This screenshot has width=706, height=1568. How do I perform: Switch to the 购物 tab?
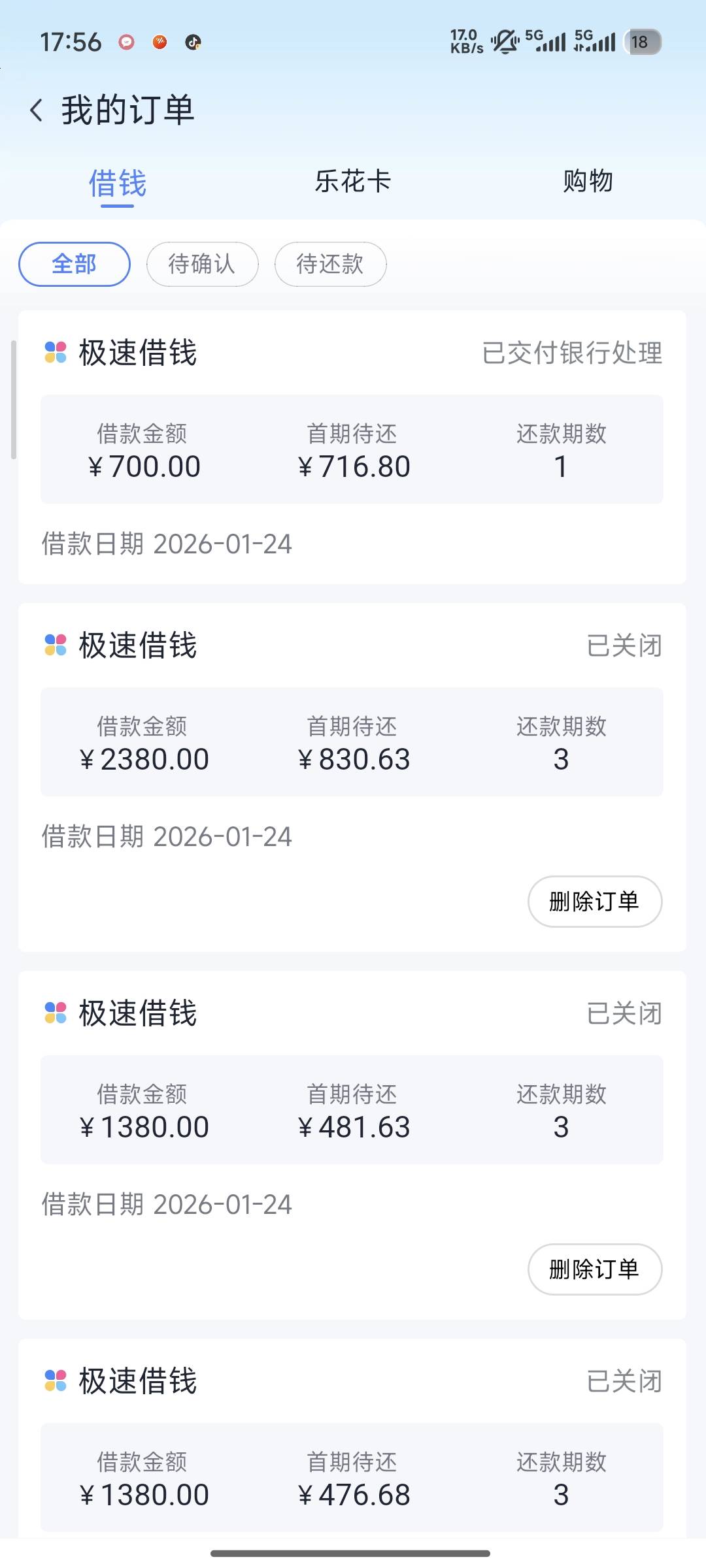coord(588,181)
